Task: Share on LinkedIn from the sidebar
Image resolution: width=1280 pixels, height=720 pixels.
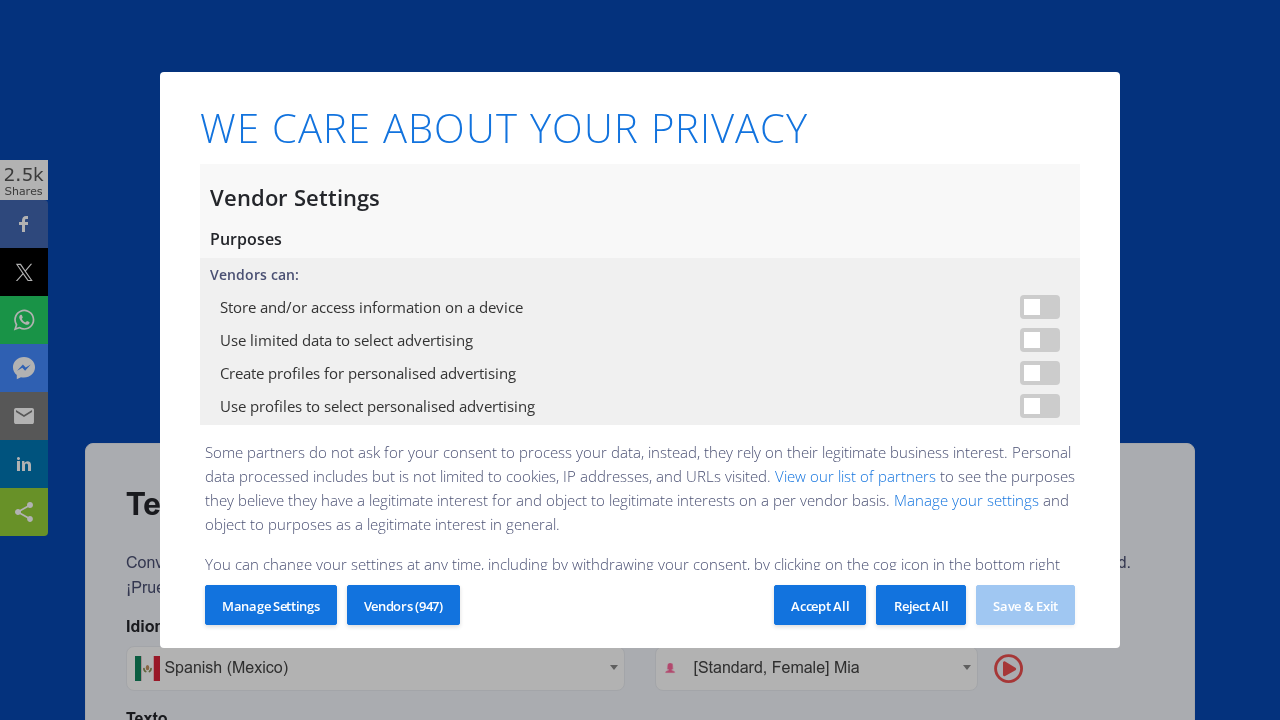Action: pyautogui.click(x=24, y=464)
